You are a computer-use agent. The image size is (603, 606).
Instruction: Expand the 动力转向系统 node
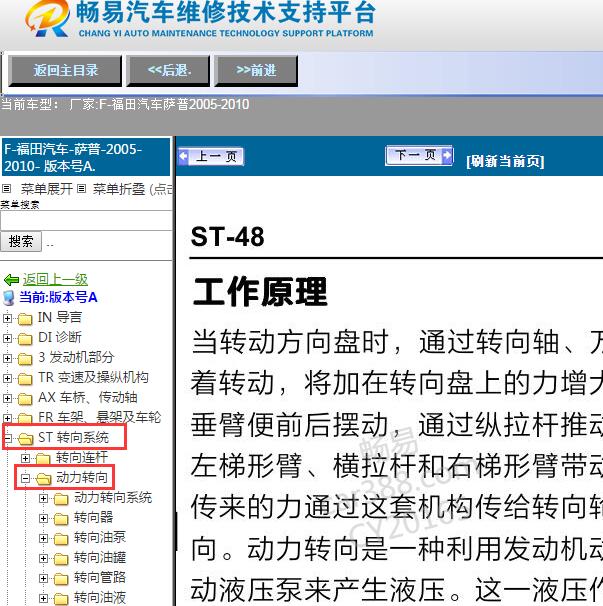click(43, 499)
